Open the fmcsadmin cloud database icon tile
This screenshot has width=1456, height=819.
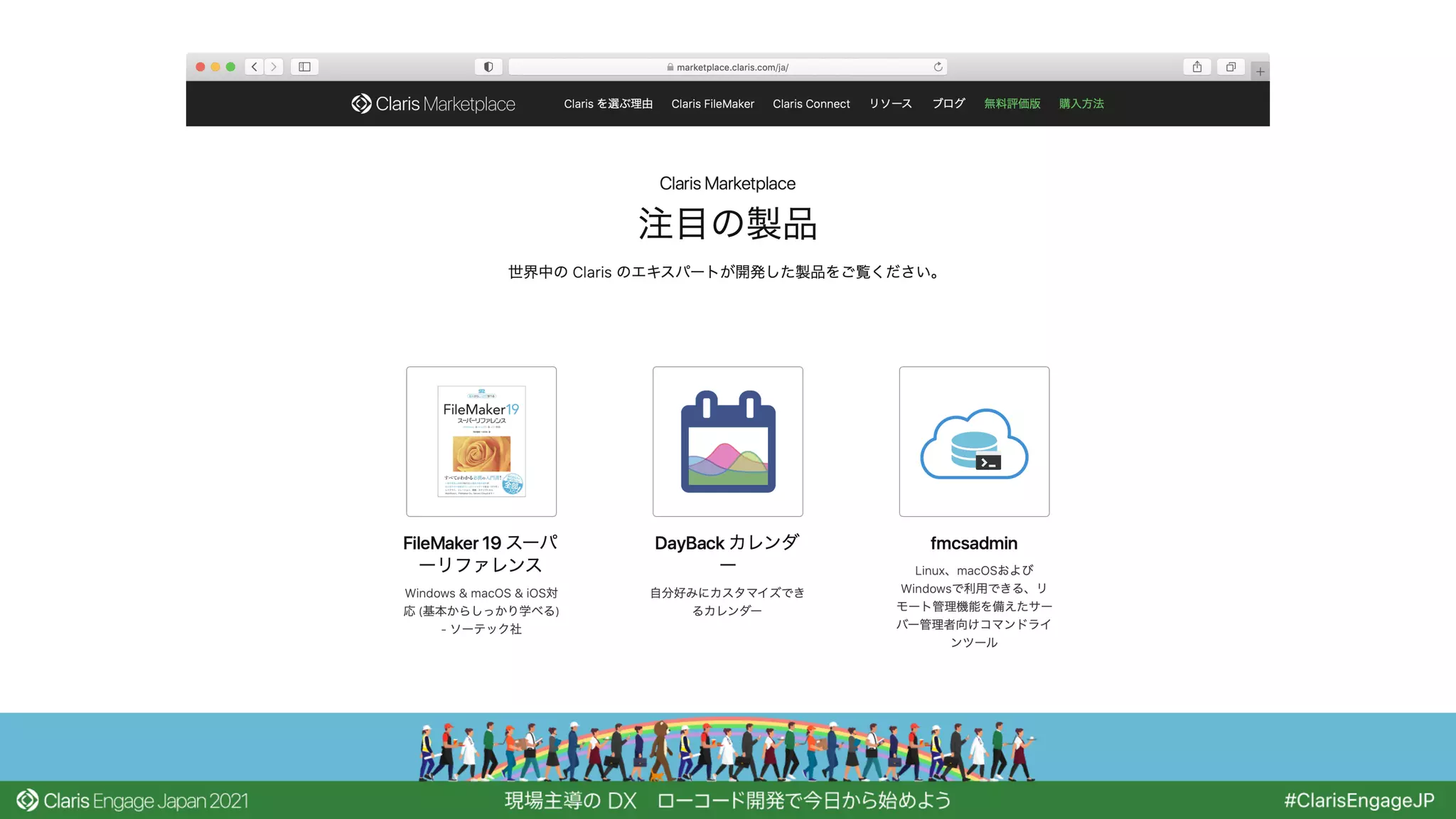coord(974,441)
